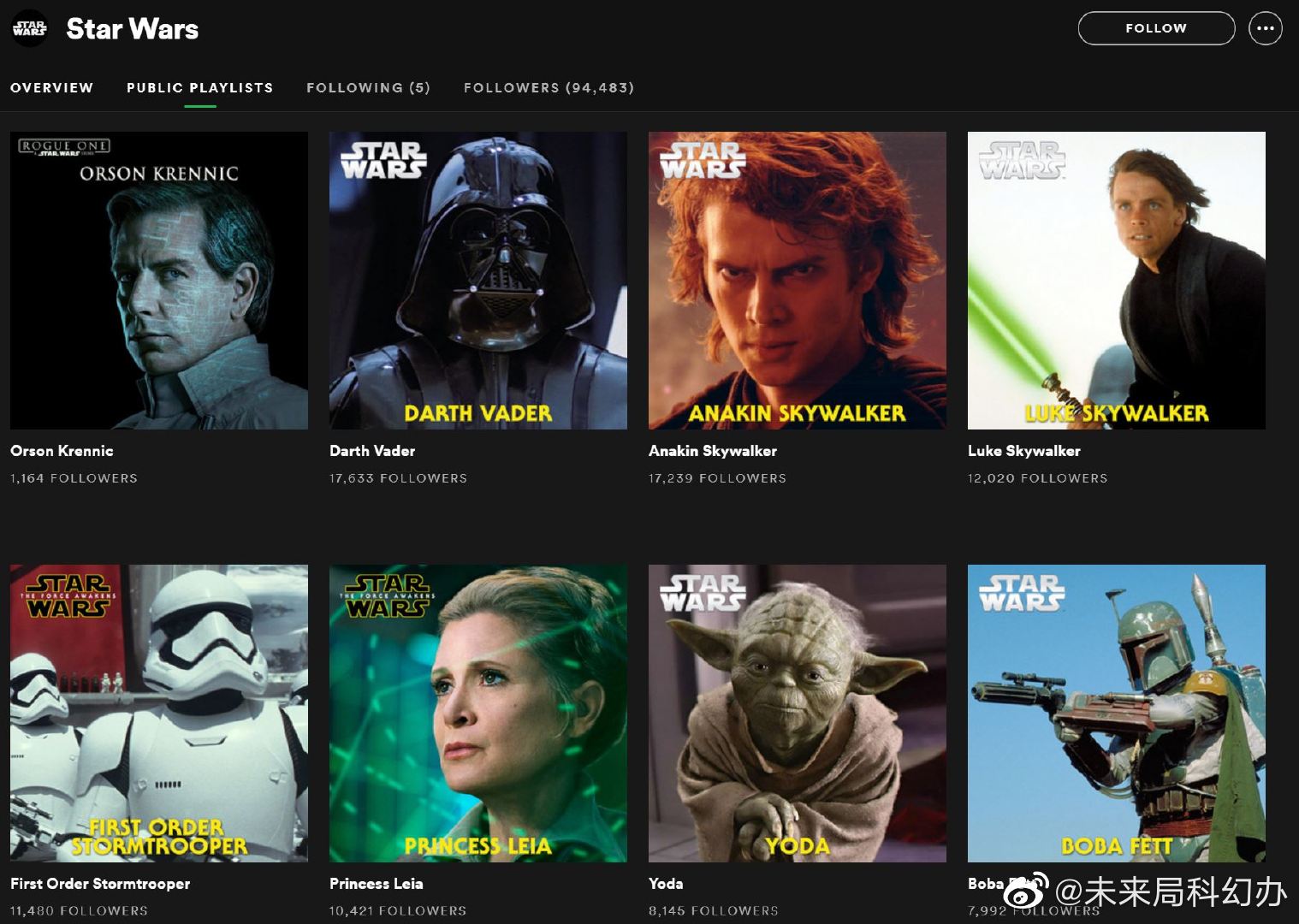1299x924 pixels.
Task: Open the Boba Fett playlist cover
Action: [1117, 714]
